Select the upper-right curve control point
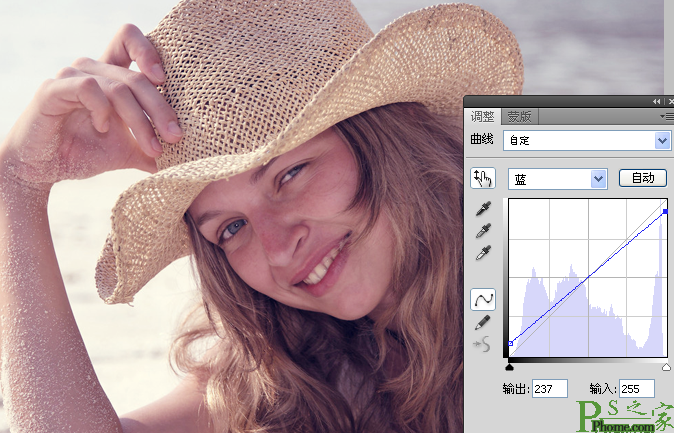Viewport: 674px width, 433px height. [x=666, y=211]
